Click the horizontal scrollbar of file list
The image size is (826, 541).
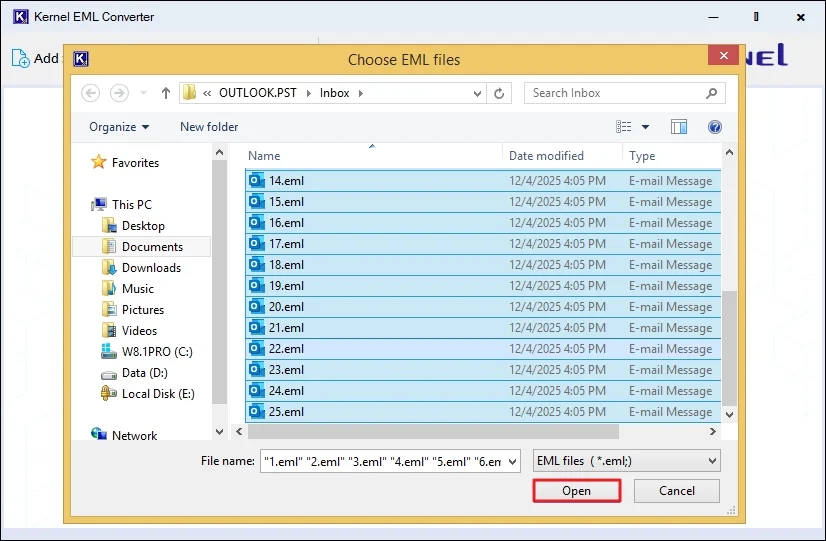pyautogui.click(x=433, y=431)
